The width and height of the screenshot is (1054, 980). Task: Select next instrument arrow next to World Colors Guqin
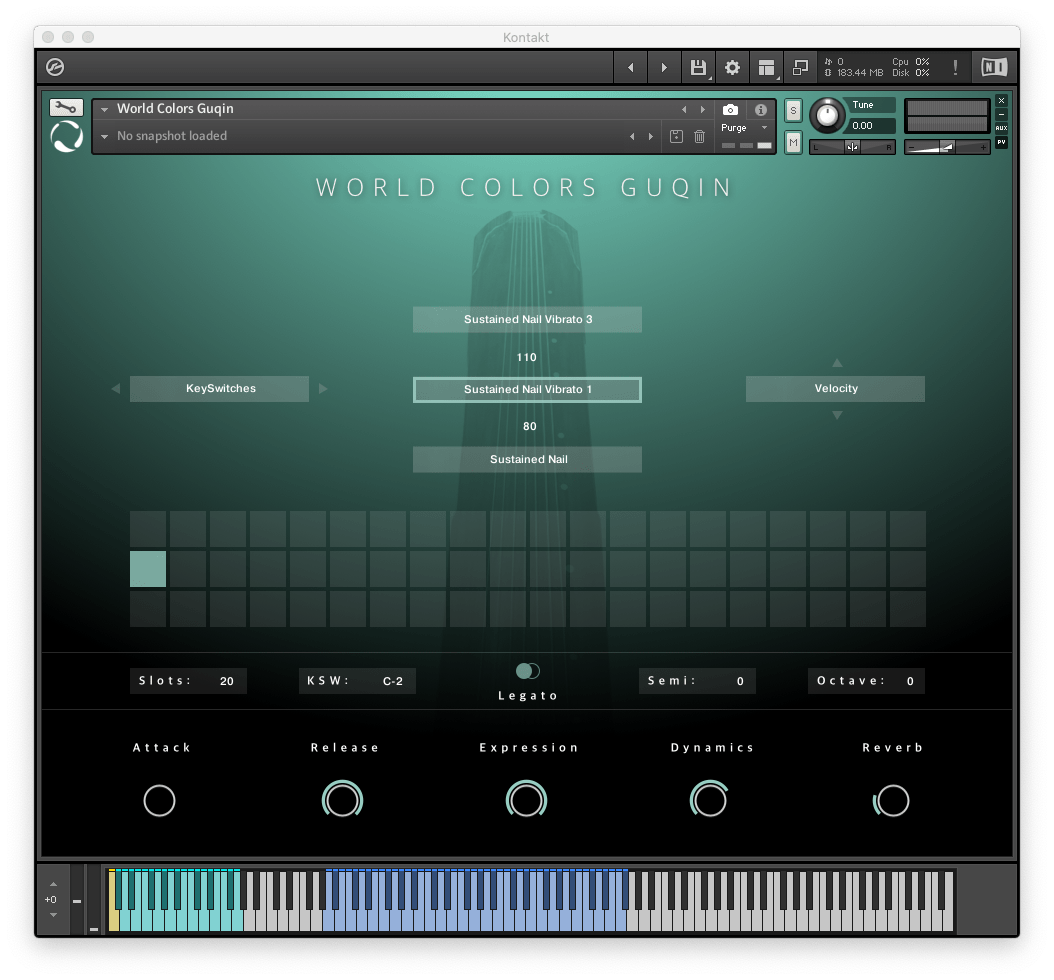click(702, 110)
